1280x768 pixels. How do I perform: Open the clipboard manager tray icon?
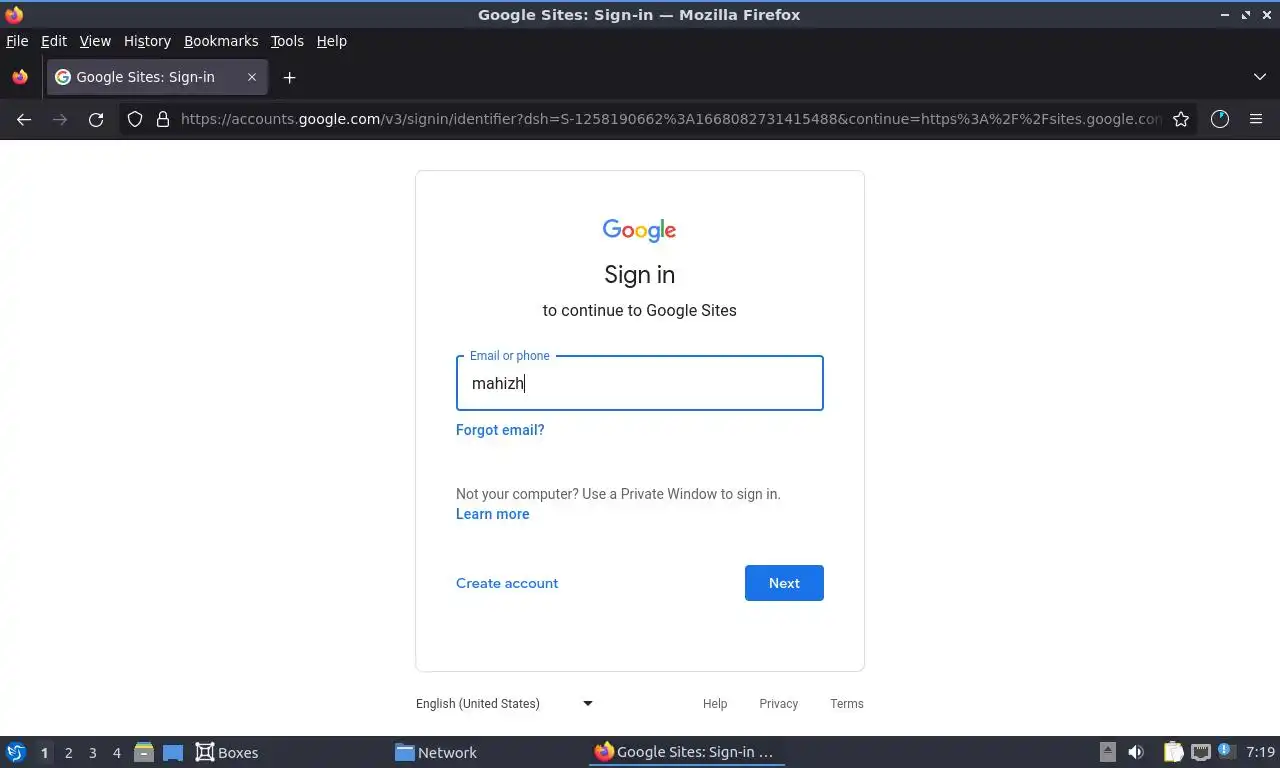pyautogui.click(x=1174, y=752)
